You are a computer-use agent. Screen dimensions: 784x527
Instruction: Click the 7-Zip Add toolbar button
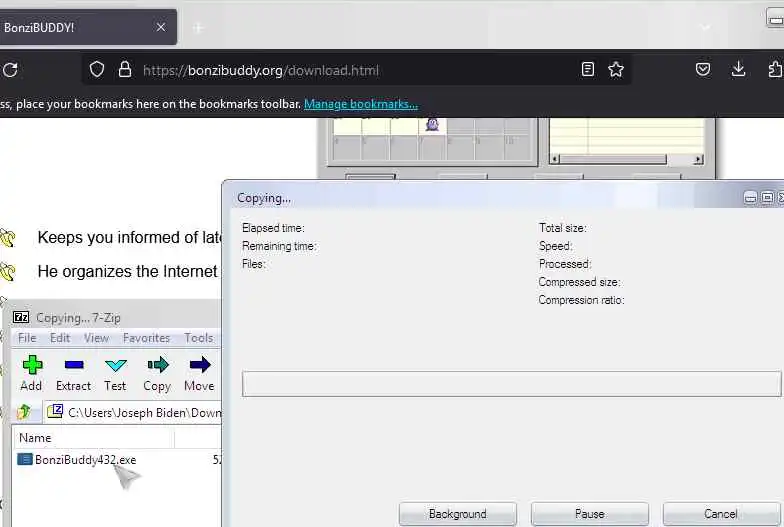click(x=32, y=374)
